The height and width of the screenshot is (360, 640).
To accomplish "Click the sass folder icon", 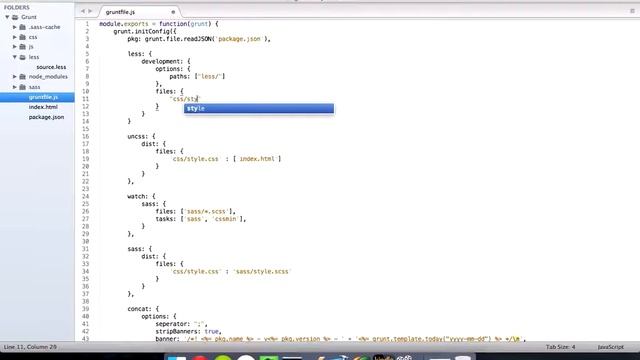I will click(x=22, y=87).
